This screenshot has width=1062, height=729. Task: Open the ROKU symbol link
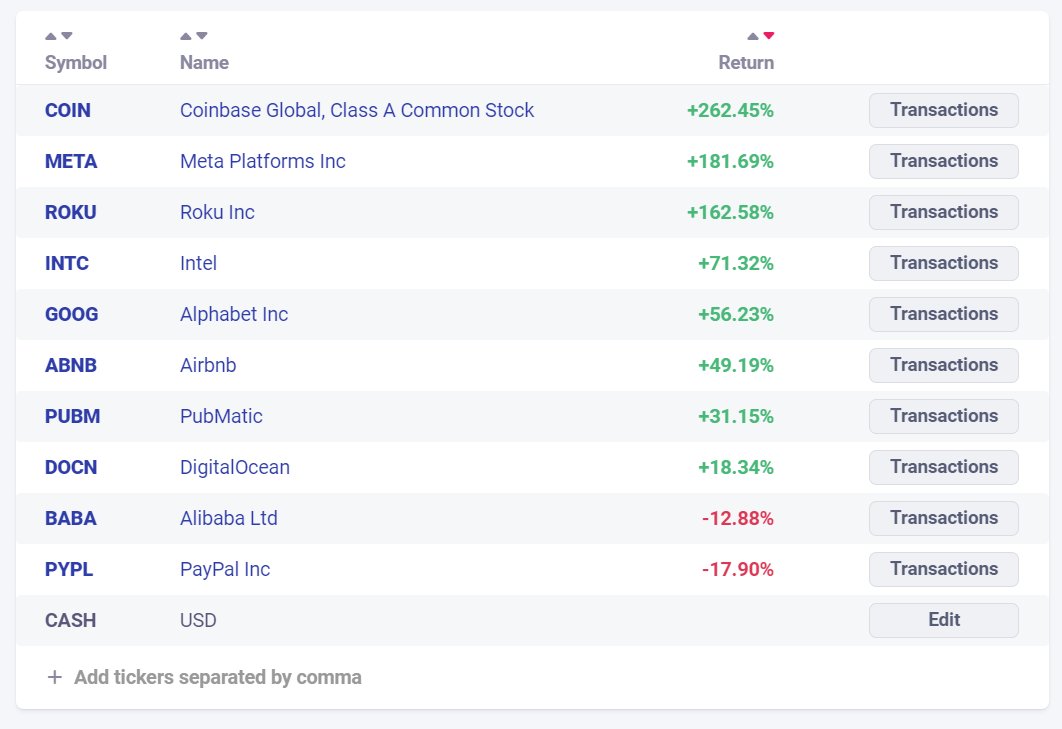(70, 212)
